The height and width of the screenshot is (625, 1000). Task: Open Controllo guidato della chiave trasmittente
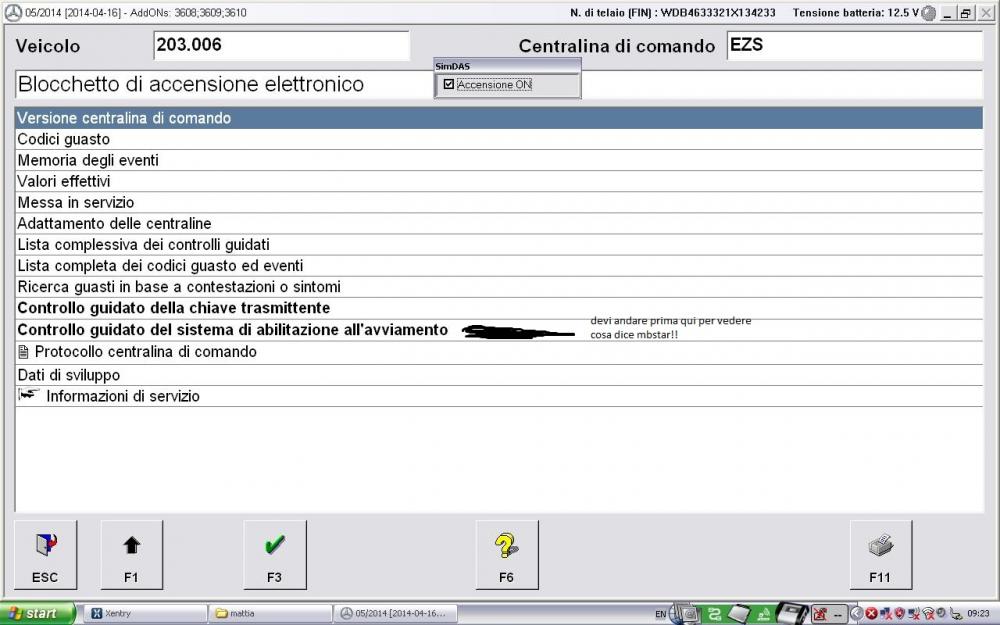[x=174, y=308]
